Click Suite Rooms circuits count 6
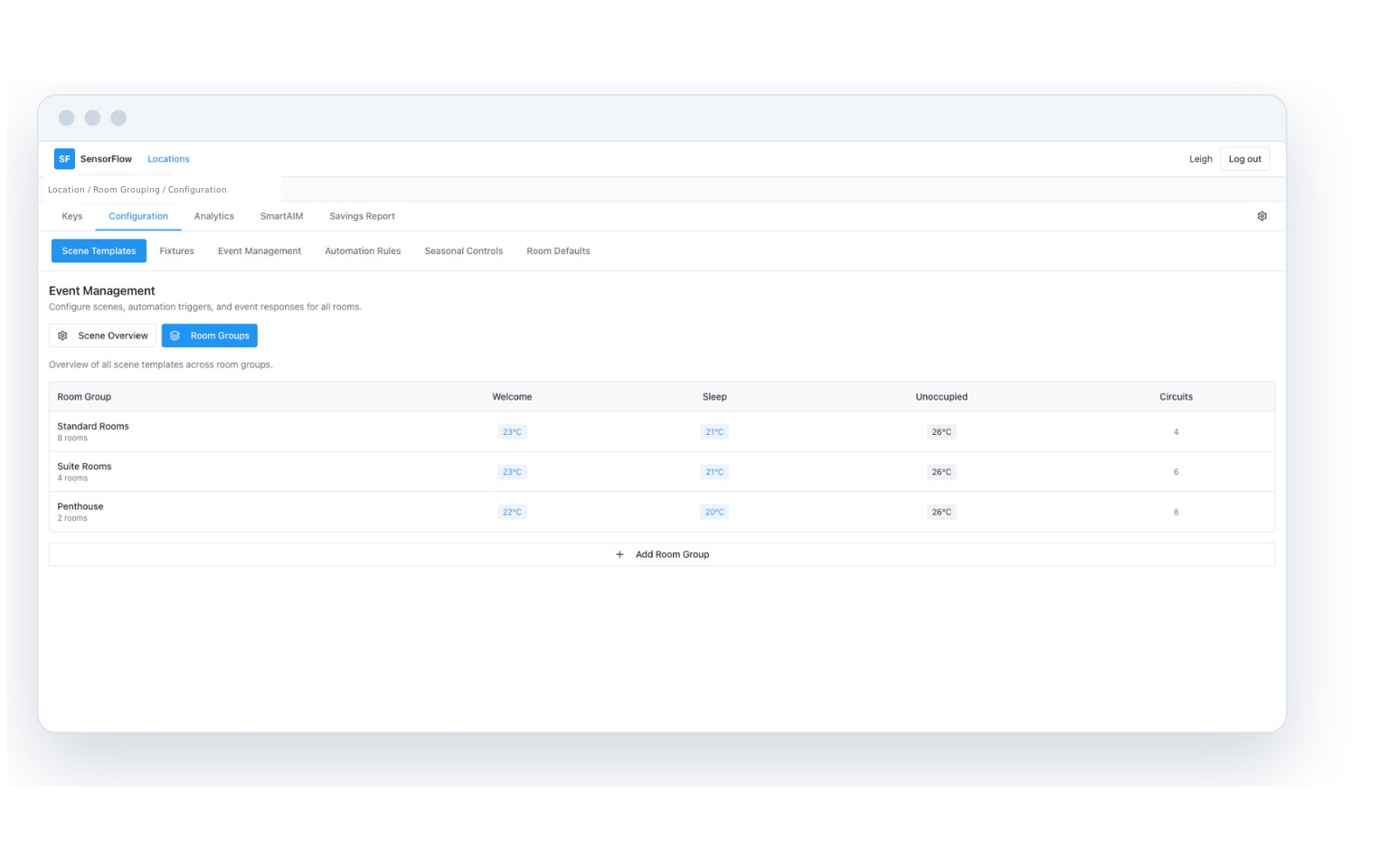Image resolution: width=1389 pixels, height=868 pixels. pos(1176,472)
